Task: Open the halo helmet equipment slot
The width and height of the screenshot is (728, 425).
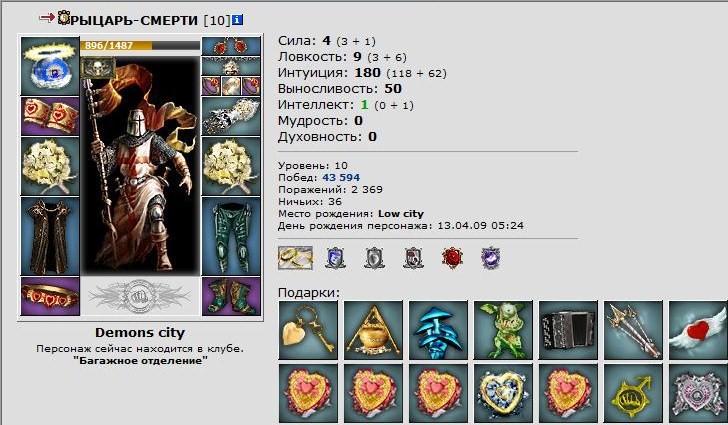Action: pos(50,66)
